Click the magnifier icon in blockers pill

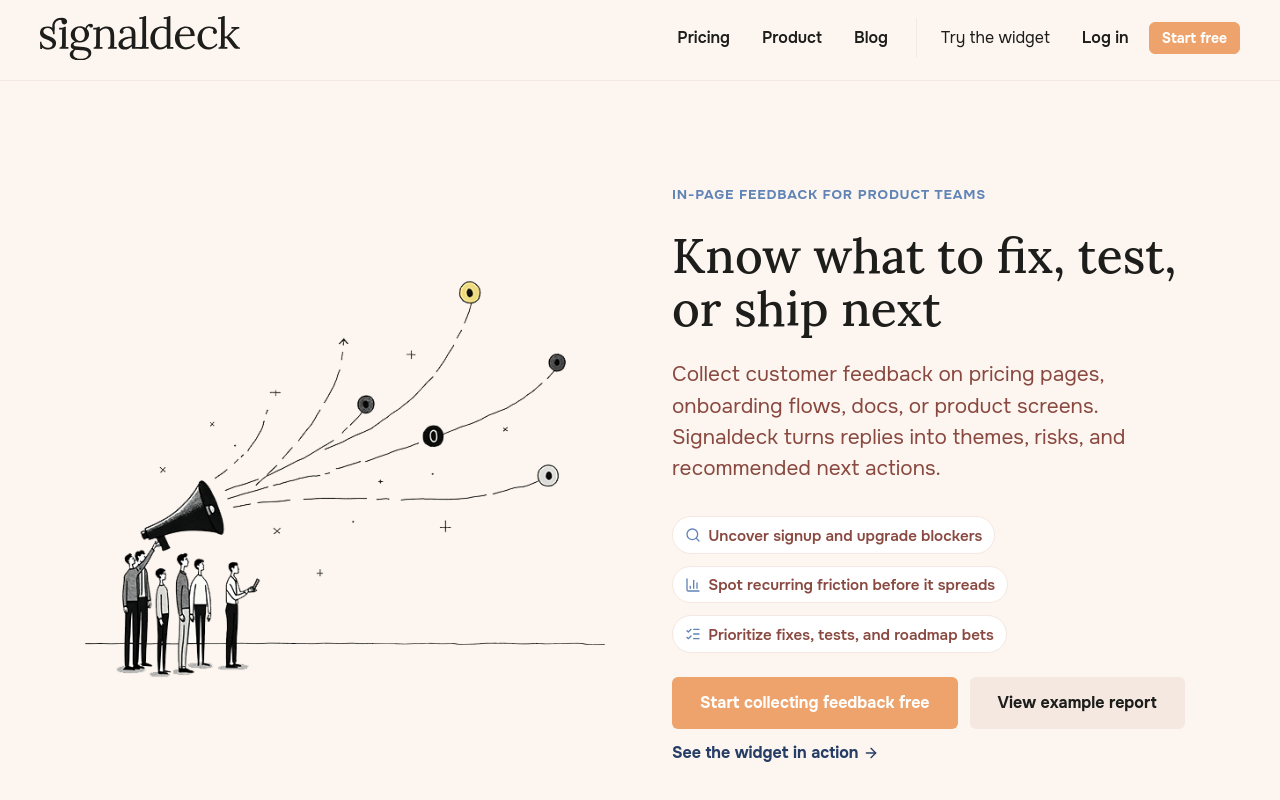coord(693,535)
